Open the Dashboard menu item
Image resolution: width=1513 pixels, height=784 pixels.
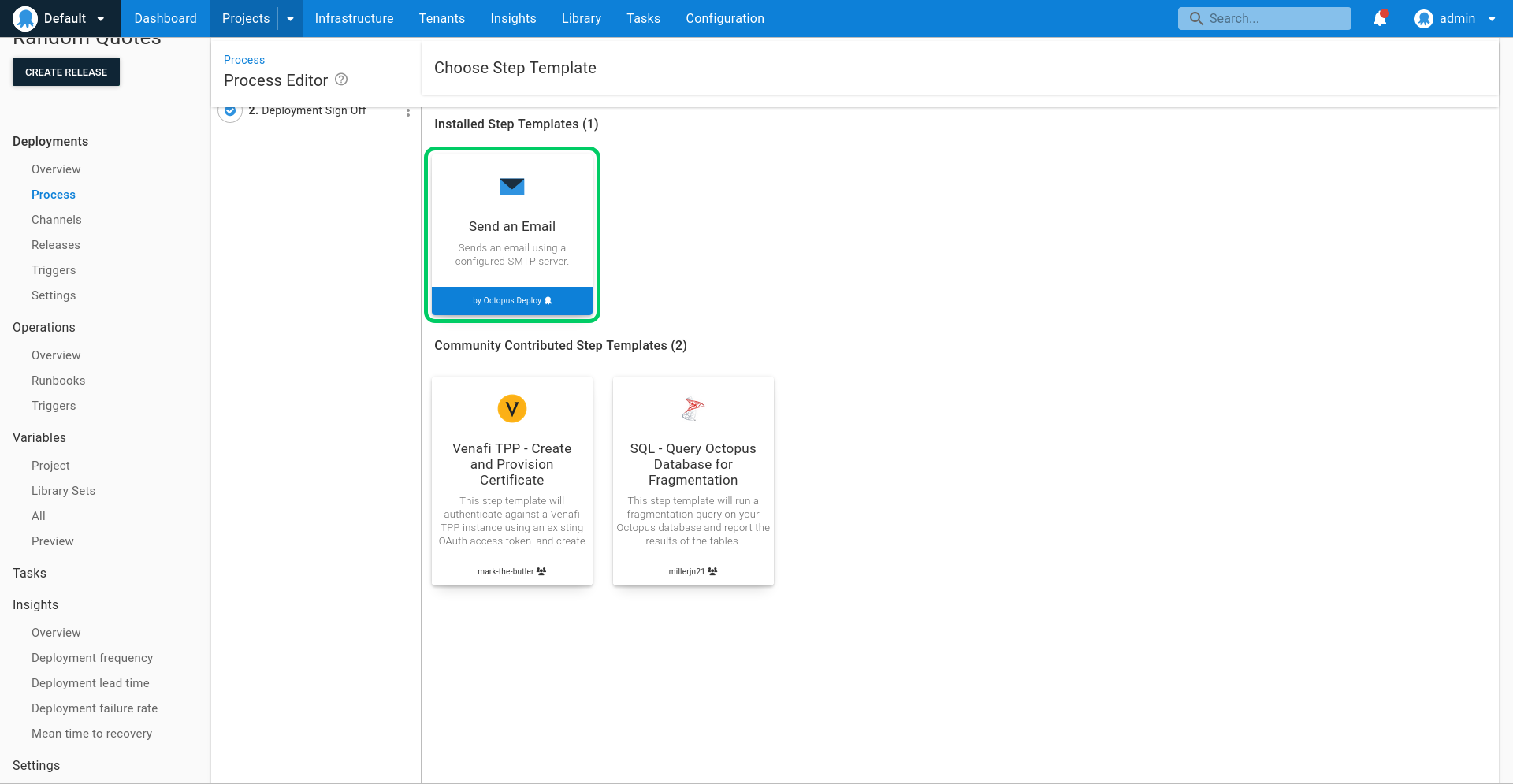[x=165, y=18]
